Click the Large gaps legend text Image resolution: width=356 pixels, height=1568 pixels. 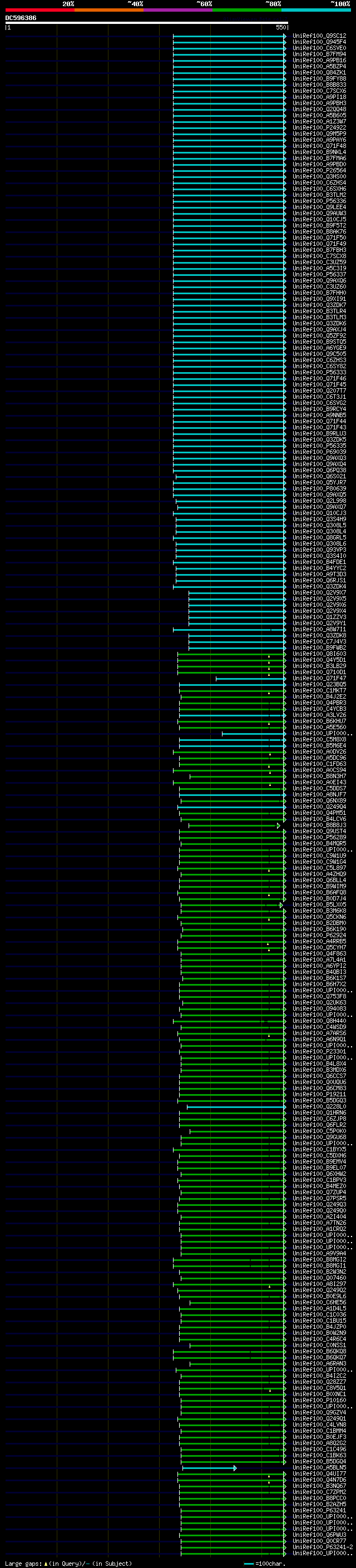(x=68, y=1564)
